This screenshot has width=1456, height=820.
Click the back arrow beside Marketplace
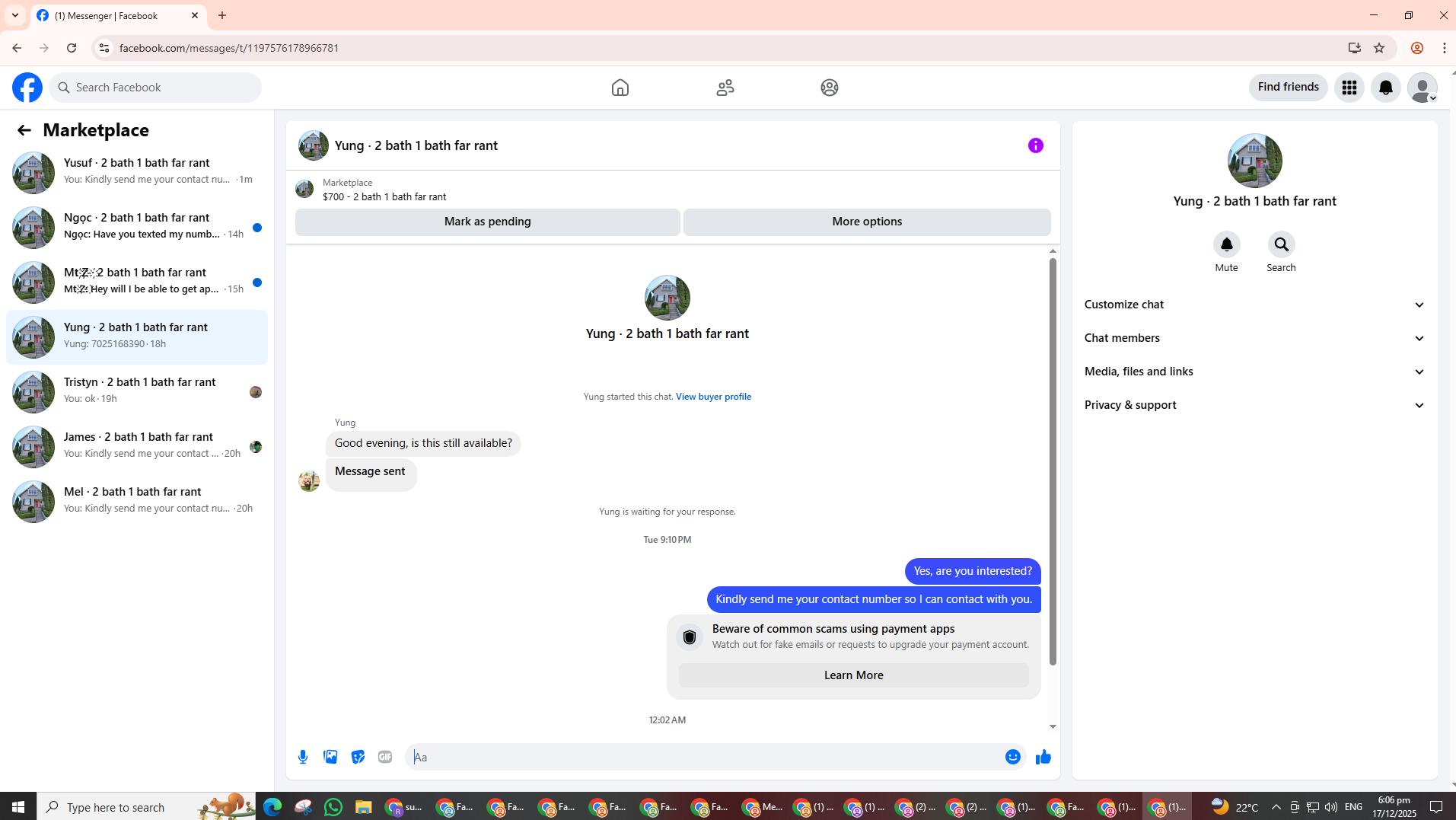pyautogui.click(x=24, y=130)
